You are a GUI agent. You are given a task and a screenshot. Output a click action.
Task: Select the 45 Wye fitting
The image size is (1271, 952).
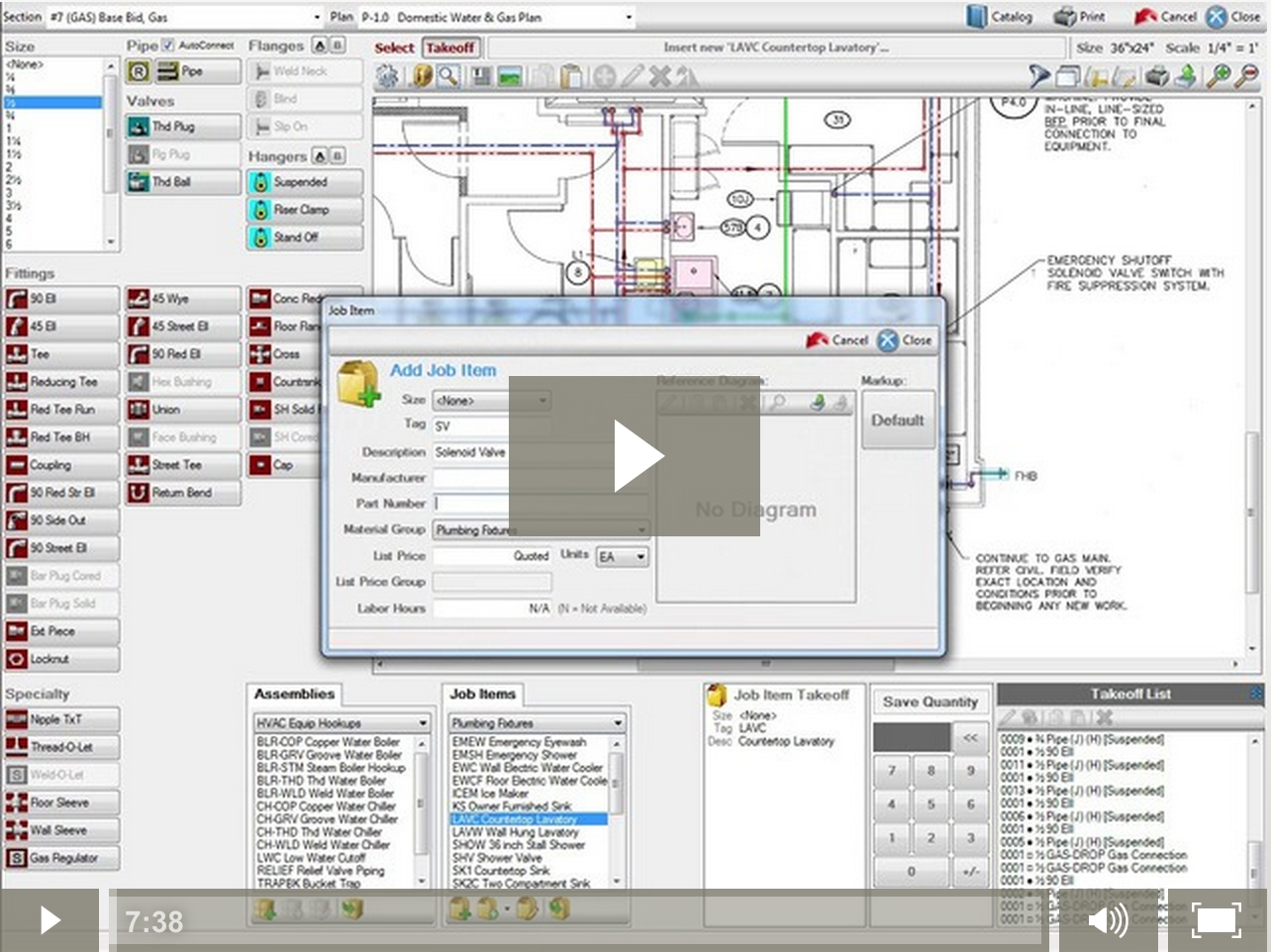click(x=183, y=299)
